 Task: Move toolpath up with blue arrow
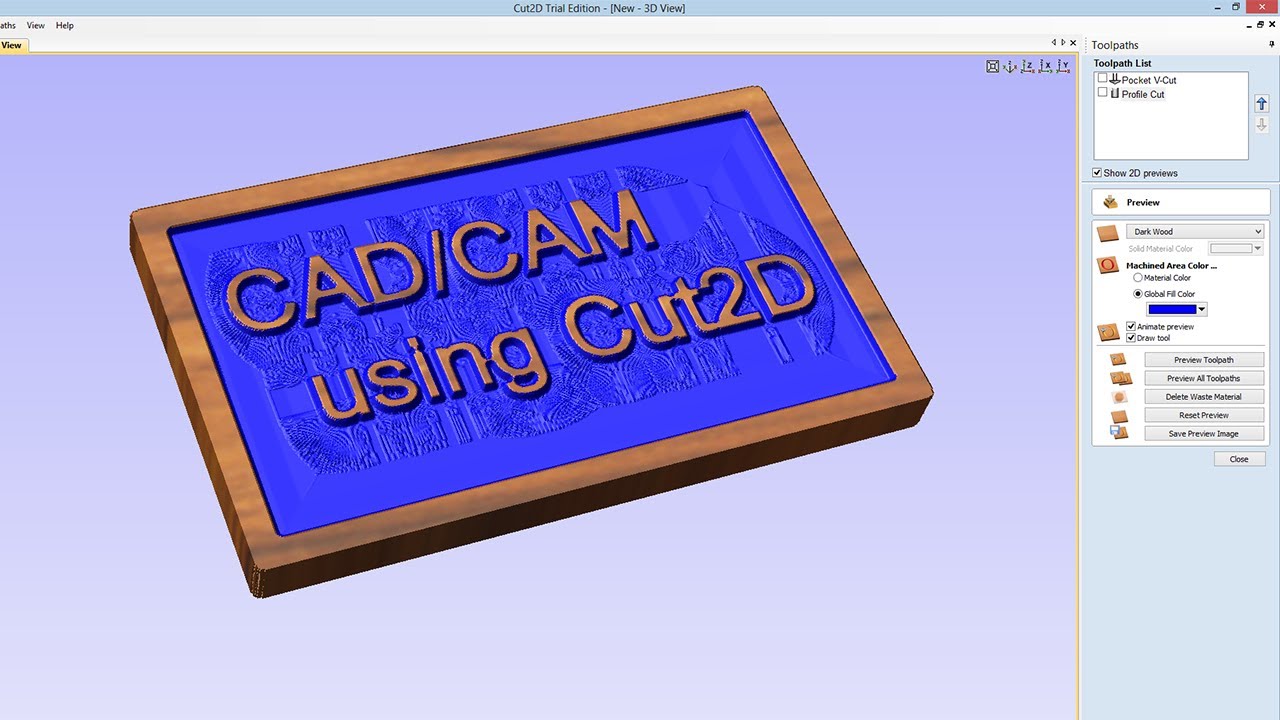click(x=1261, y=104)
